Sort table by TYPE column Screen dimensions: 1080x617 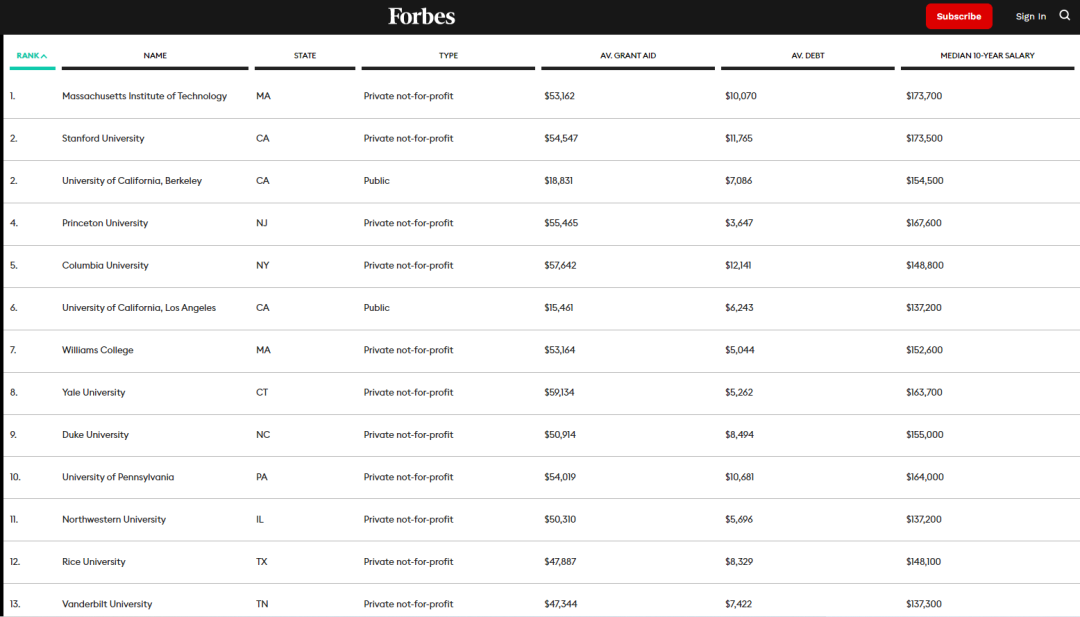coord(448,56)
